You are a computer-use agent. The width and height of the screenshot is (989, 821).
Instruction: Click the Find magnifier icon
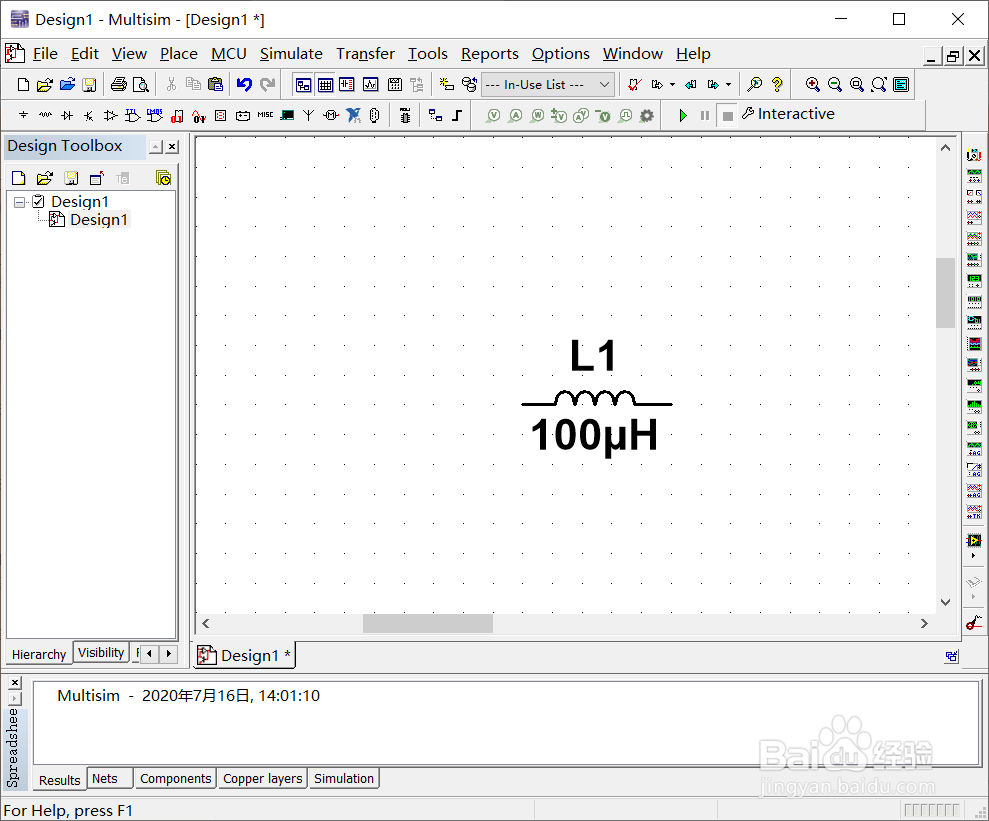pos(754,84)
